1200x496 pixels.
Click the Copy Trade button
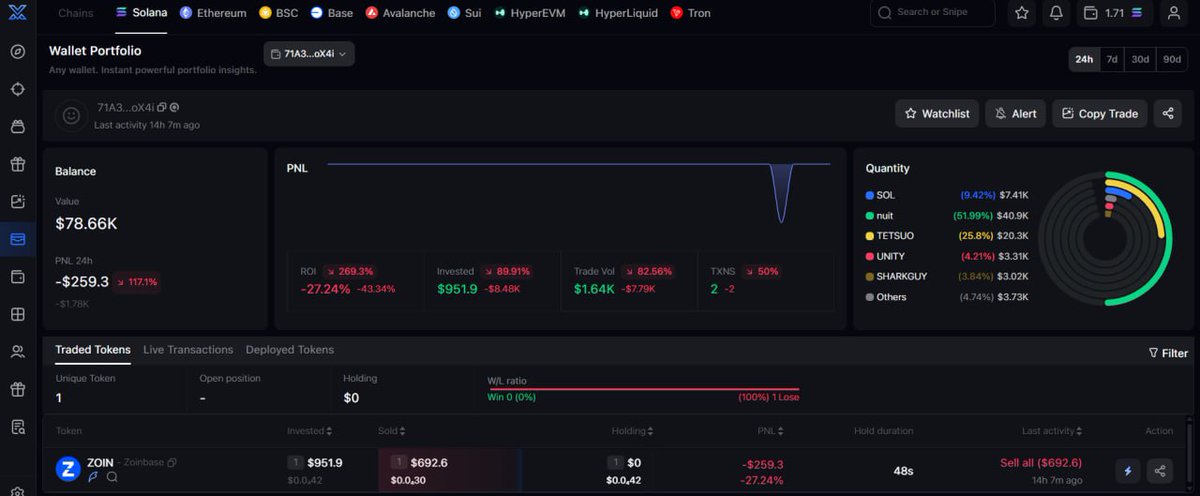pos(1099,113)
